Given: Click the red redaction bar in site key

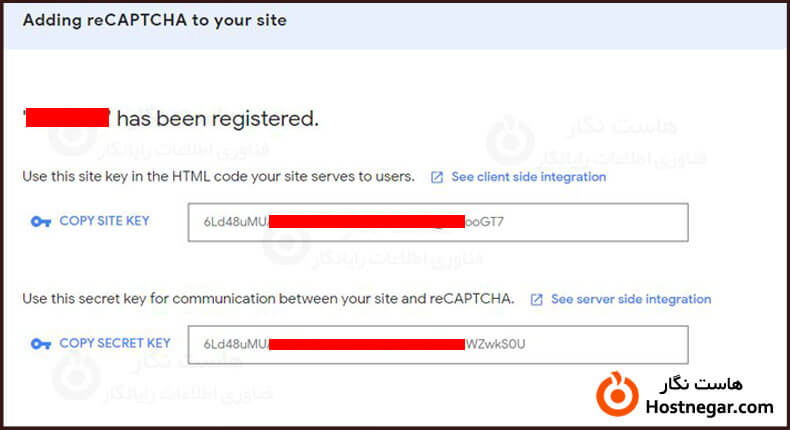Looking at the screenshot, I should 366,221.
